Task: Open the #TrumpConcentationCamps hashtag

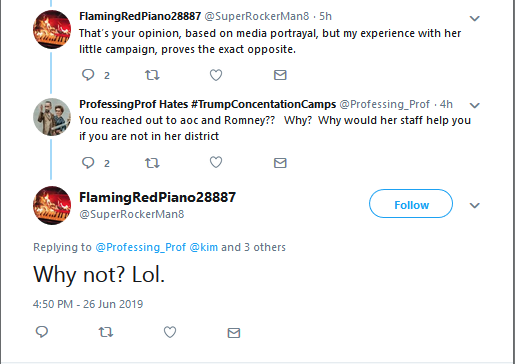Action: (263, 104)
